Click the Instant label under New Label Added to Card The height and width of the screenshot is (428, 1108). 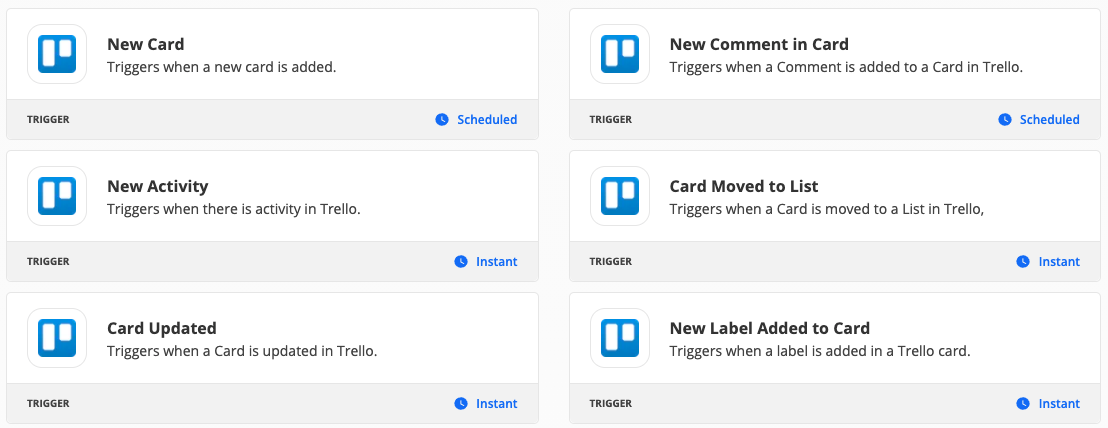[x=1059, y=404]
